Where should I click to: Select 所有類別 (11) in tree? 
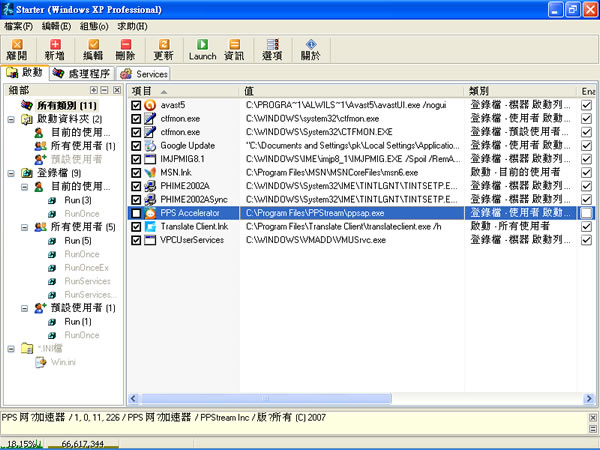pos(67,105)
